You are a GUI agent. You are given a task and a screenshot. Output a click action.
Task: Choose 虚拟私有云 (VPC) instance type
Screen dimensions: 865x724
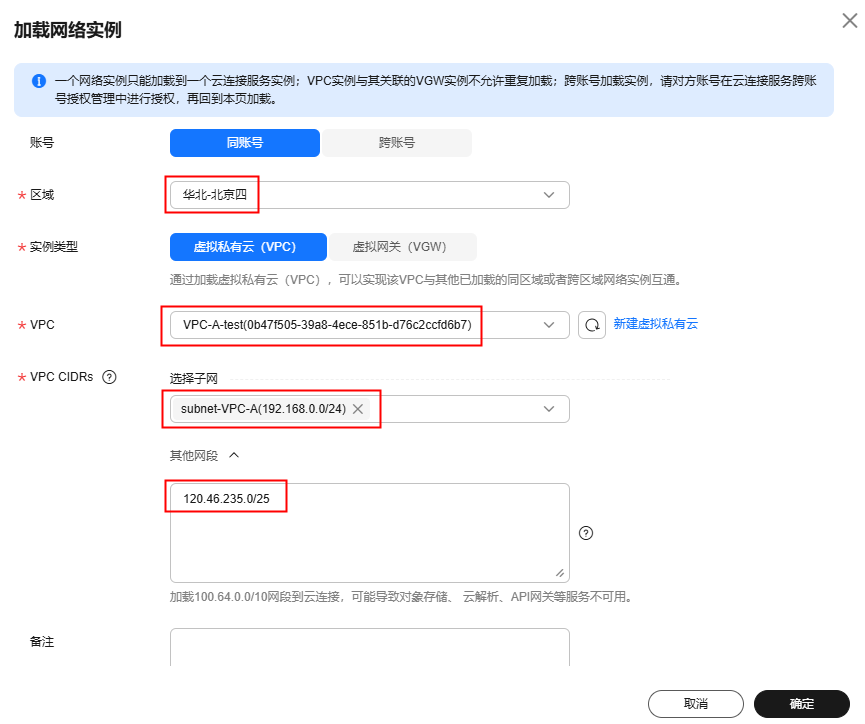pos(248,247)
